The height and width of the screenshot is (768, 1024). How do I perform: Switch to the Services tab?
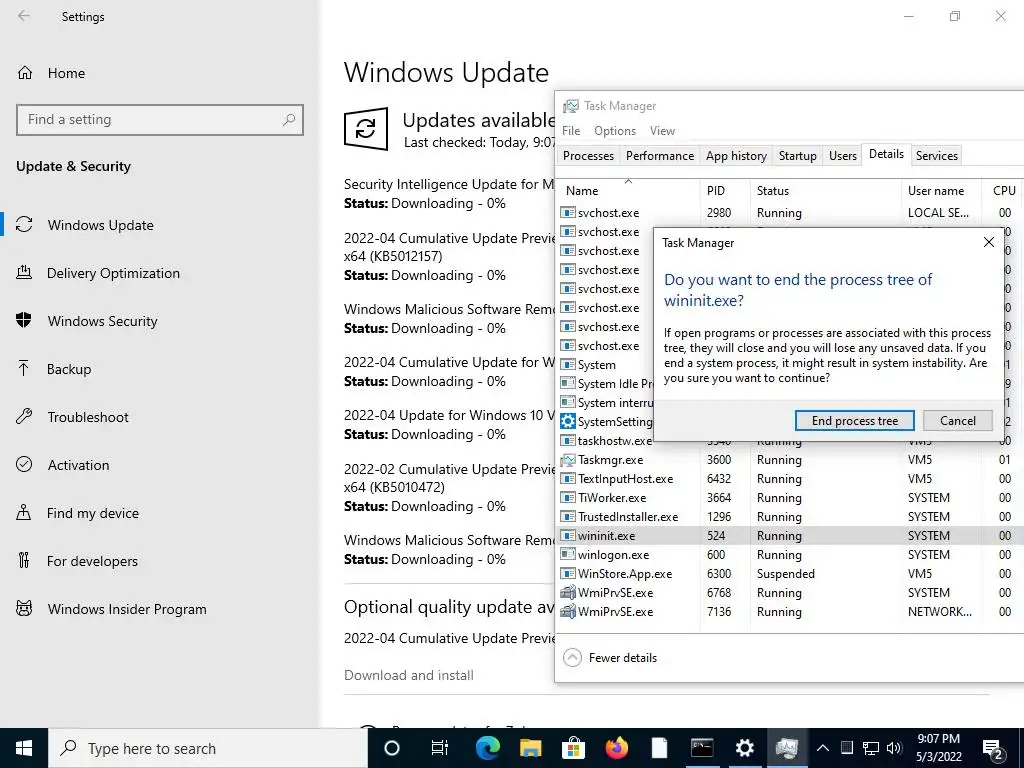click(x=936, y=155)
